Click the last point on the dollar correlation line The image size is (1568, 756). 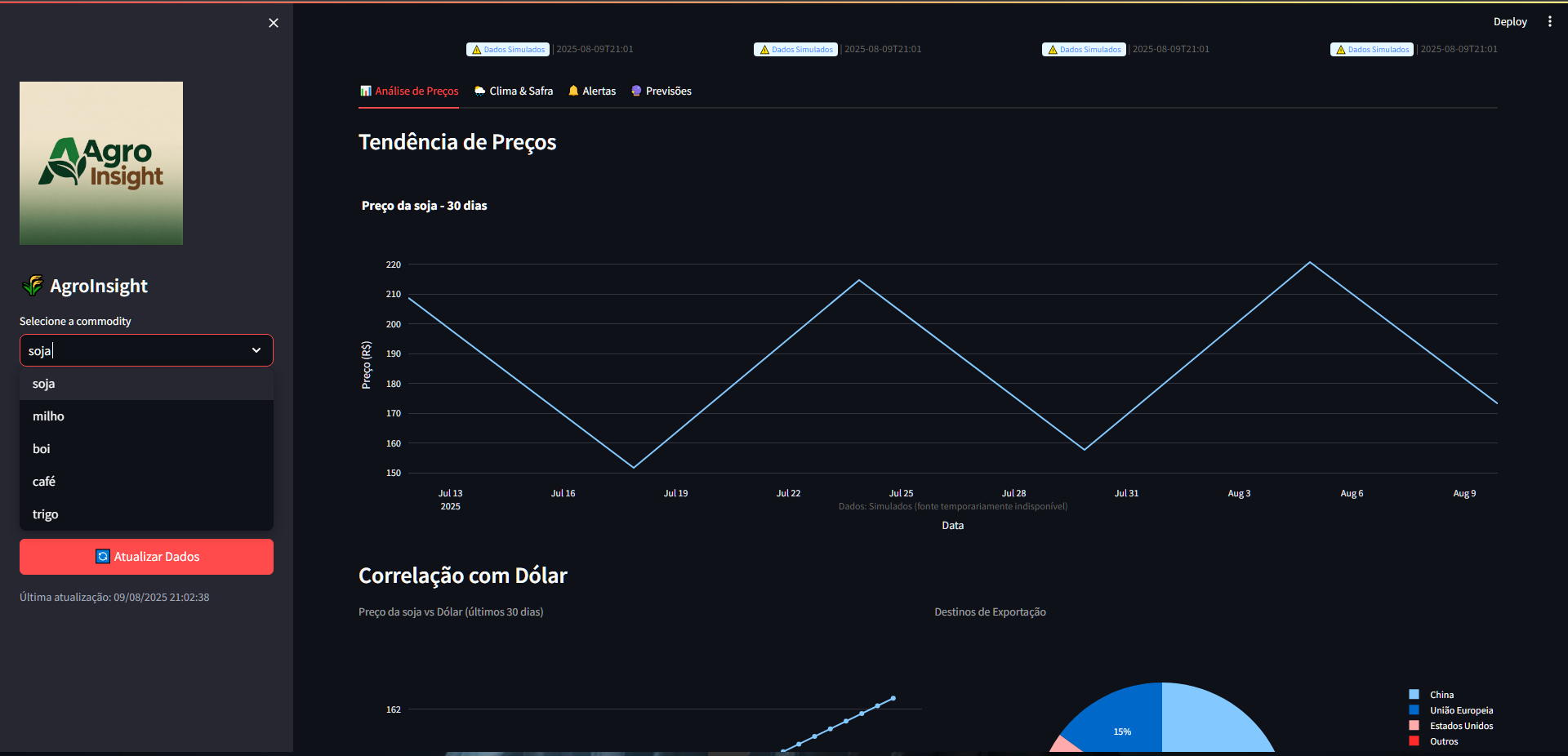tap(893, 698)
